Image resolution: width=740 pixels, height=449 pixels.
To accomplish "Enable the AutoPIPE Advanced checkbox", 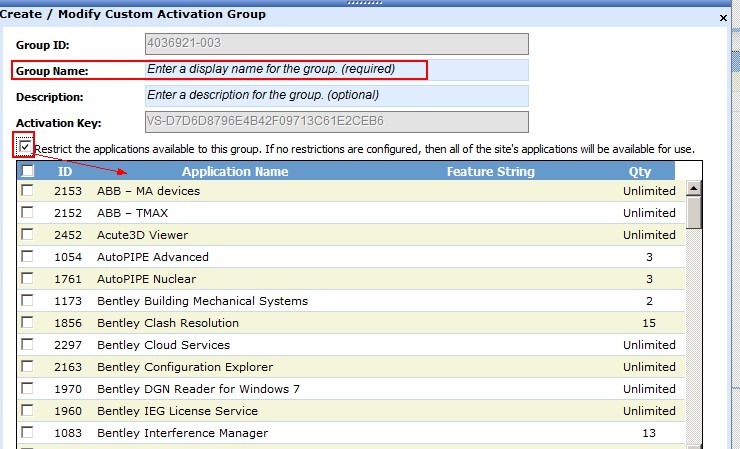I will coord(28,256).
